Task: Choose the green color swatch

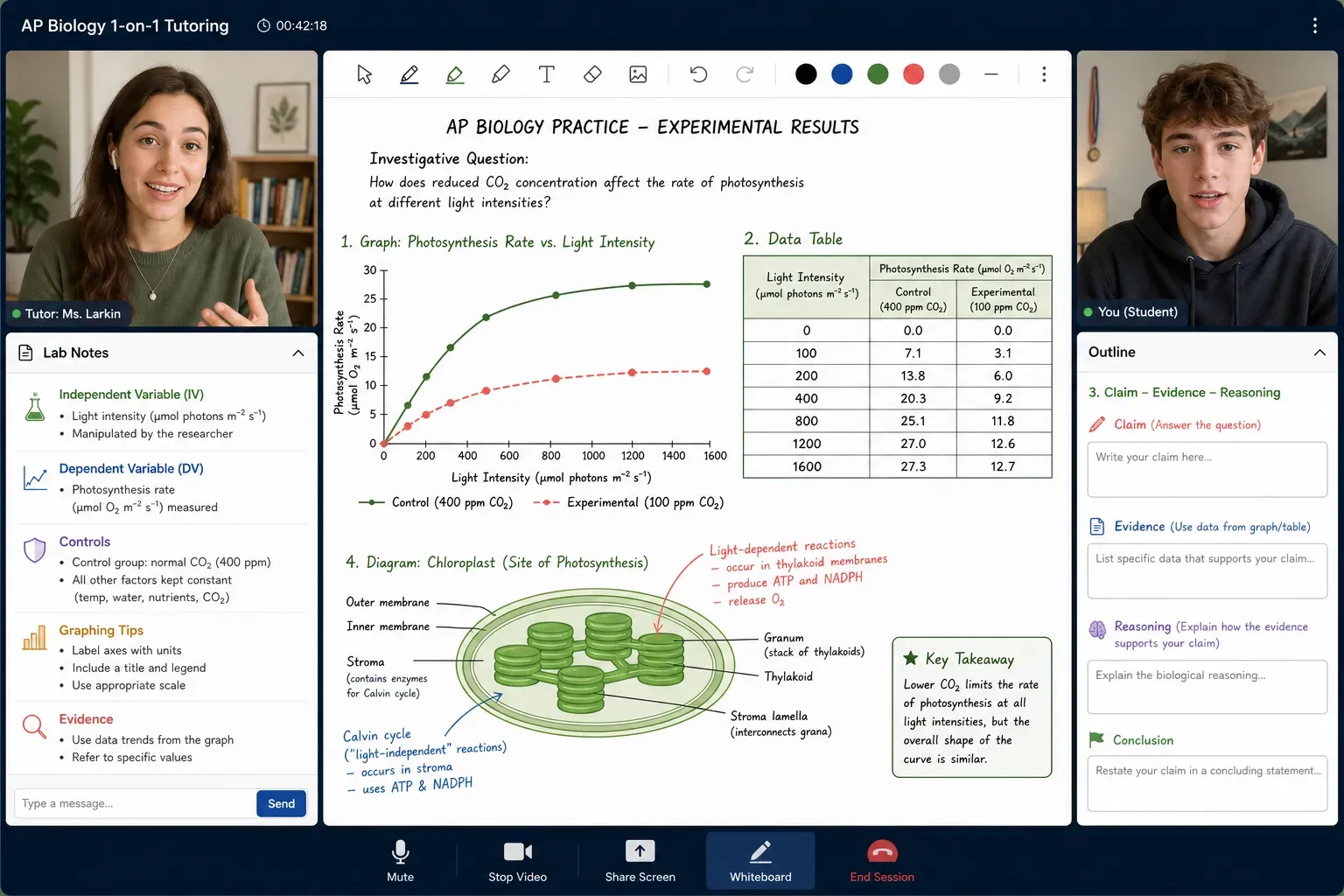Action: click(x=878, y=74)
